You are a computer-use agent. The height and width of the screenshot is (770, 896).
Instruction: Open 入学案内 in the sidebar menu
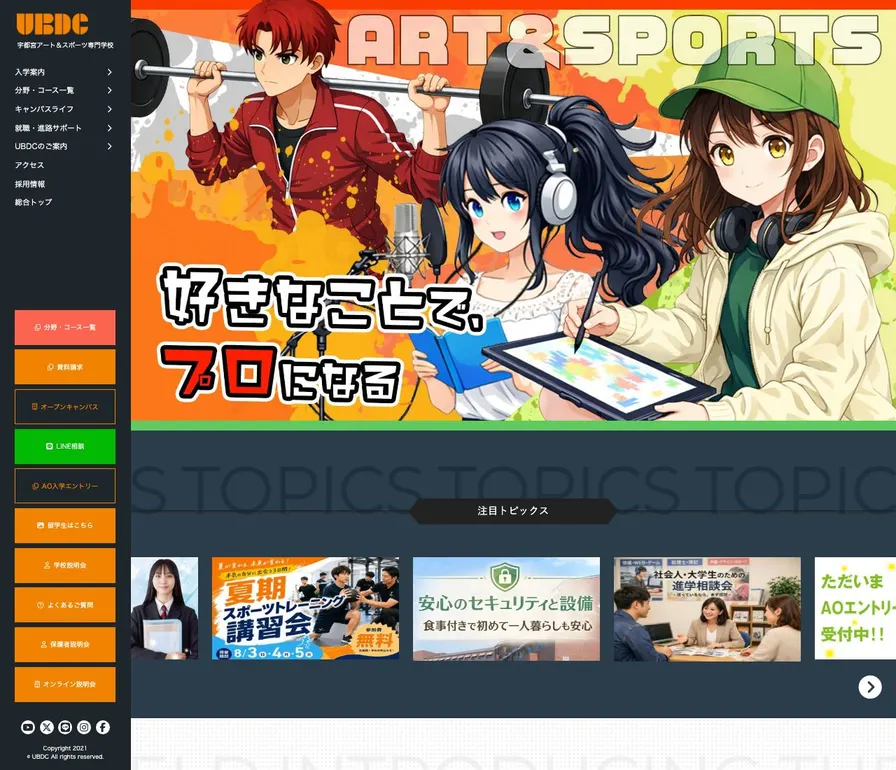(x=30, y=72)
